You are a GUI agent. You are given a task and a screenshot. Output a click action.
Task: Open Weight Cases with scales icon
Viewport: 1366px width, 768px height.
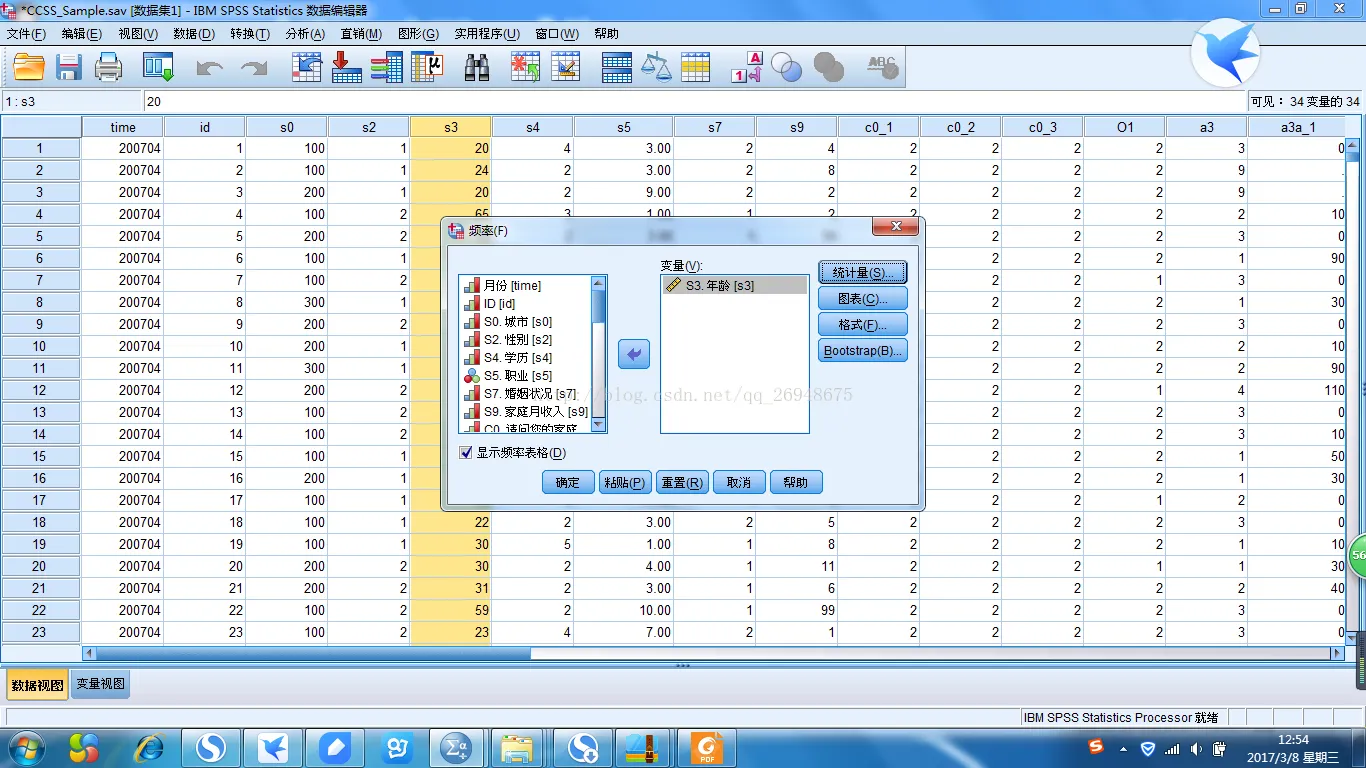click(656, 67)
